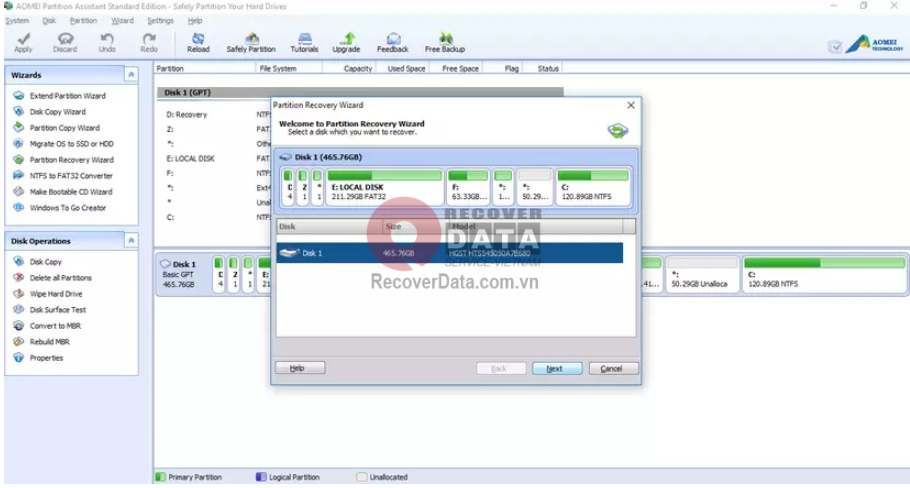Open the Help menu
Image resolution: width=910 pixels, height=488 pixels.
(195, 20)
